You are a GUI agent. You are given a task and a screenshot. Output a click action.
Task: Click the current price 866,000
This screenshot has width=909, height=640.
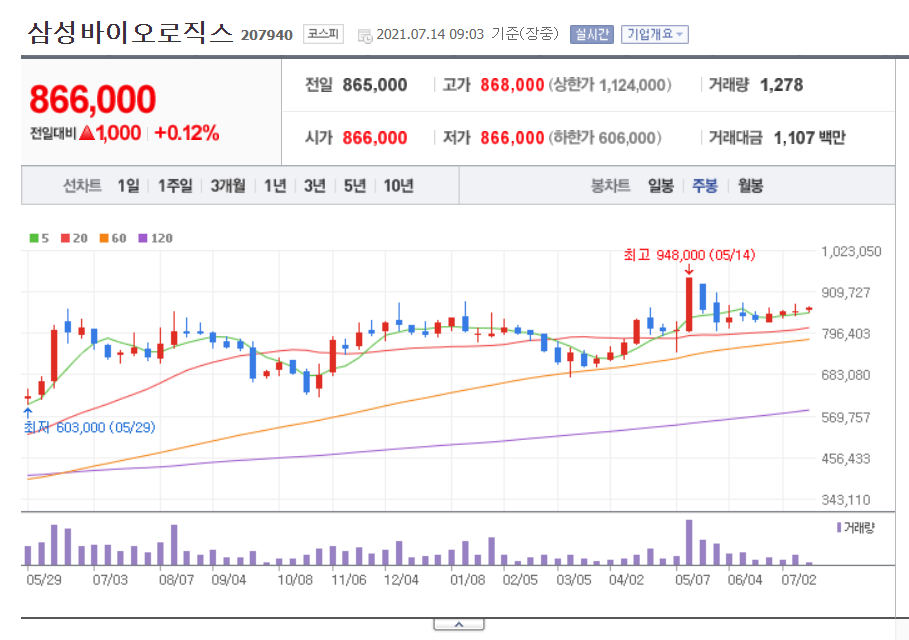tap(93, 99)
